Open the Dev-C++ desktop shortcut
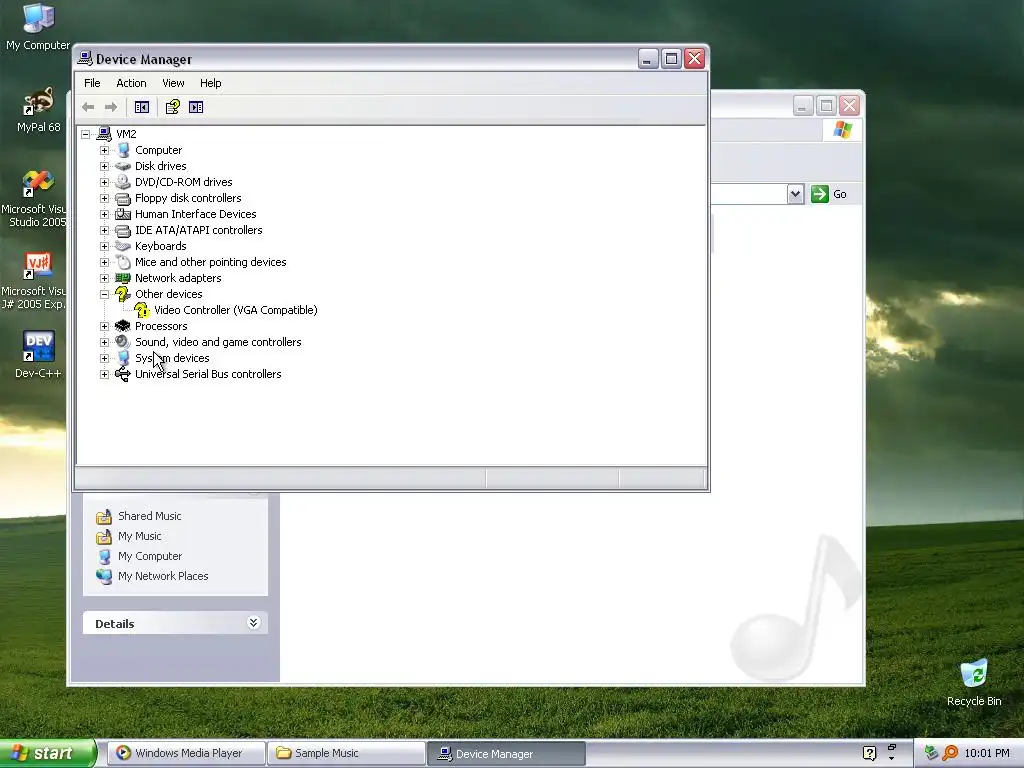The image size is (1024, 768). (x=38, y=355)
